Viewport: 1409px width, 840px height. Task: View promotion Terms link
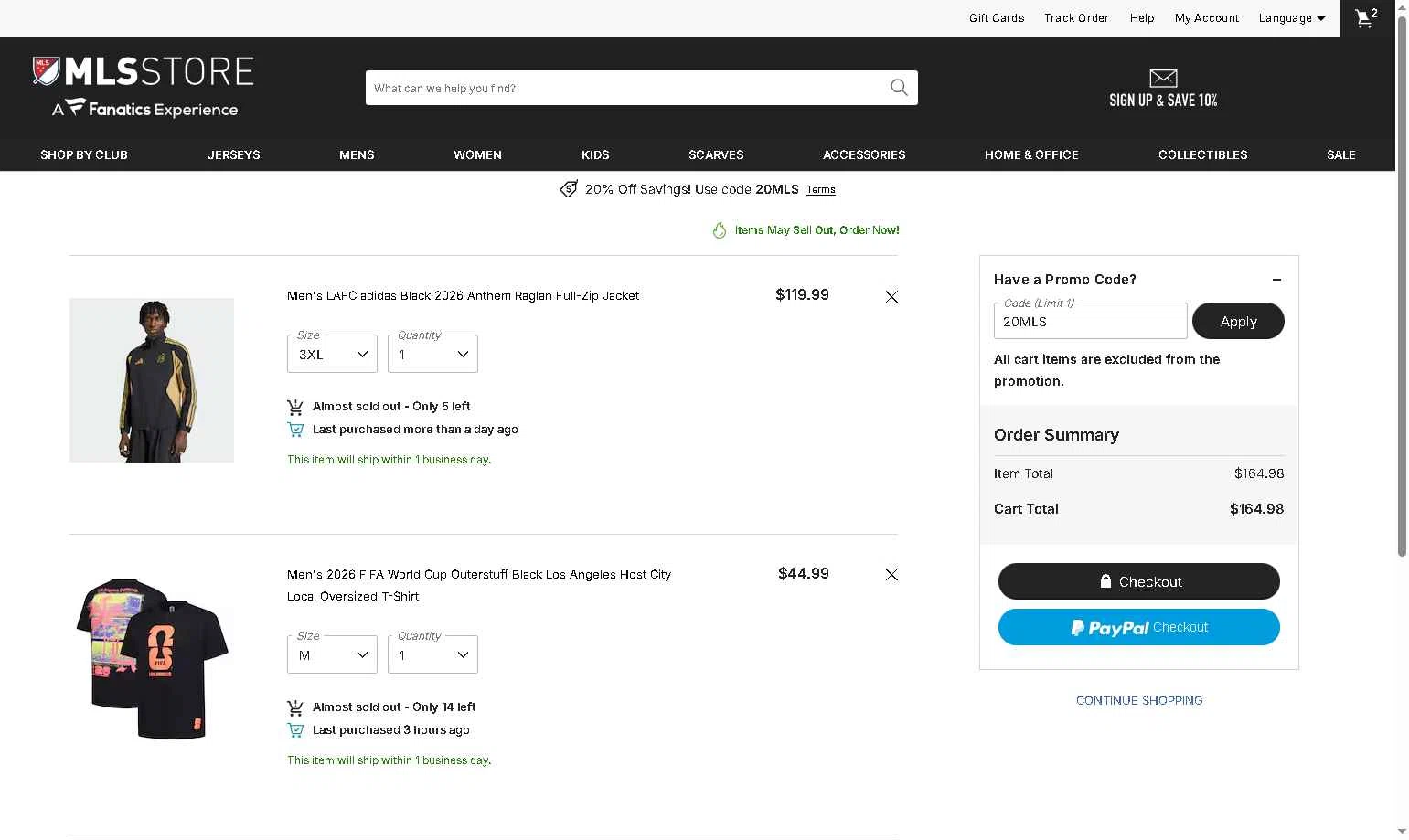pyautogui.click(x=821, y=190)
